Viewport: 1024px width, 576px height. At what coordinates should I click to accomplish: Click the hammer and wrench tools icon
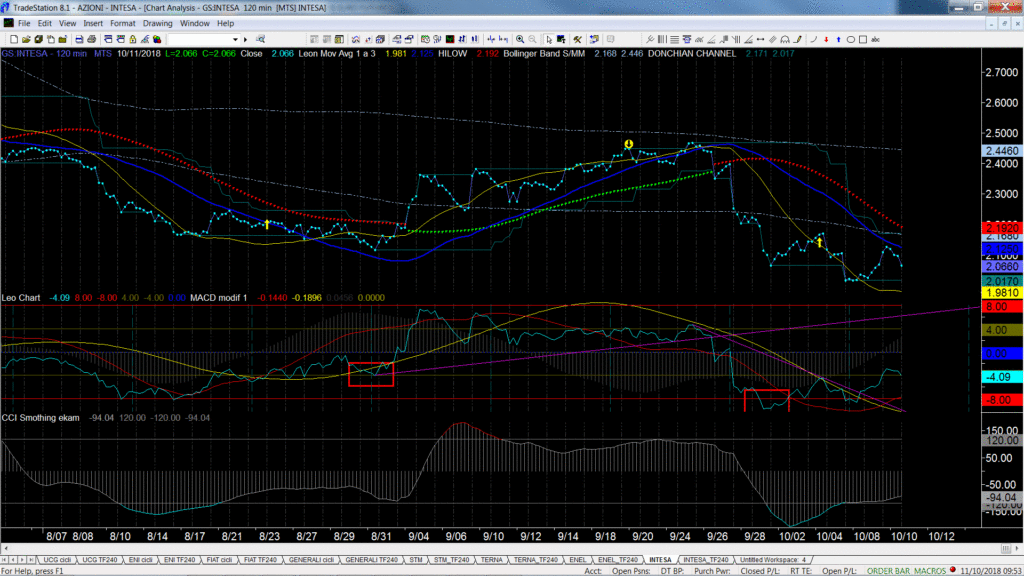tap(577, 40)
